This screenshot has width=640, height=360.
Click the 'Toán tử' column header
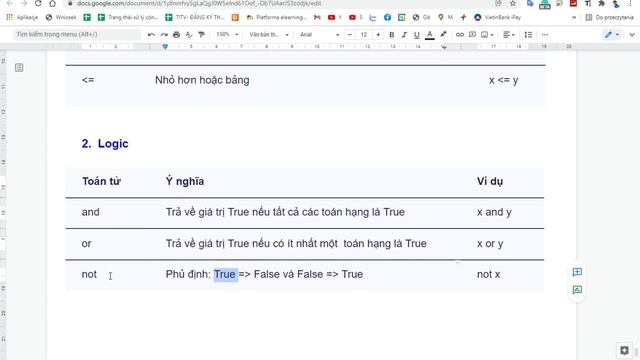point(101,181)
